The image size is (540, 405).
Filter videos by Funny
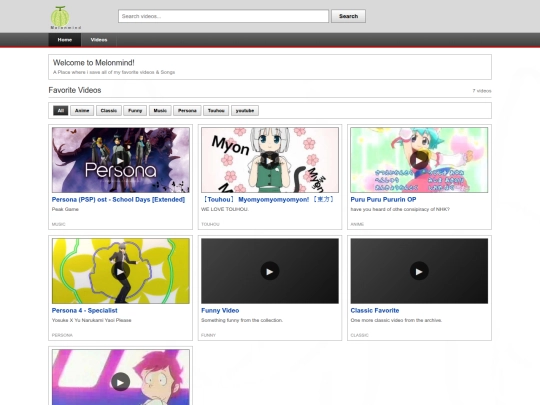tap(135, 111)
